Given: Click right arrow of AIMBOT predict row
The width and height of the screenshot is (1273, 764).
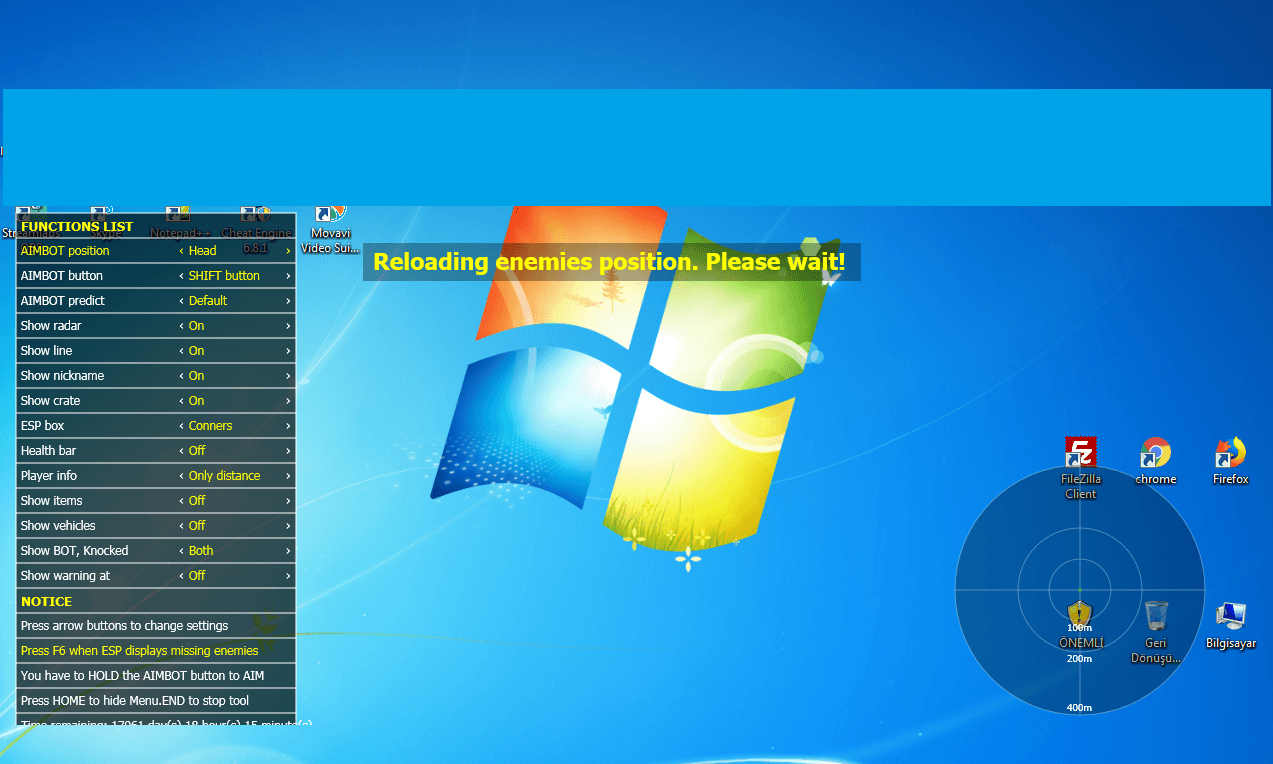Looking at the screenshot, I should (288, 301).
